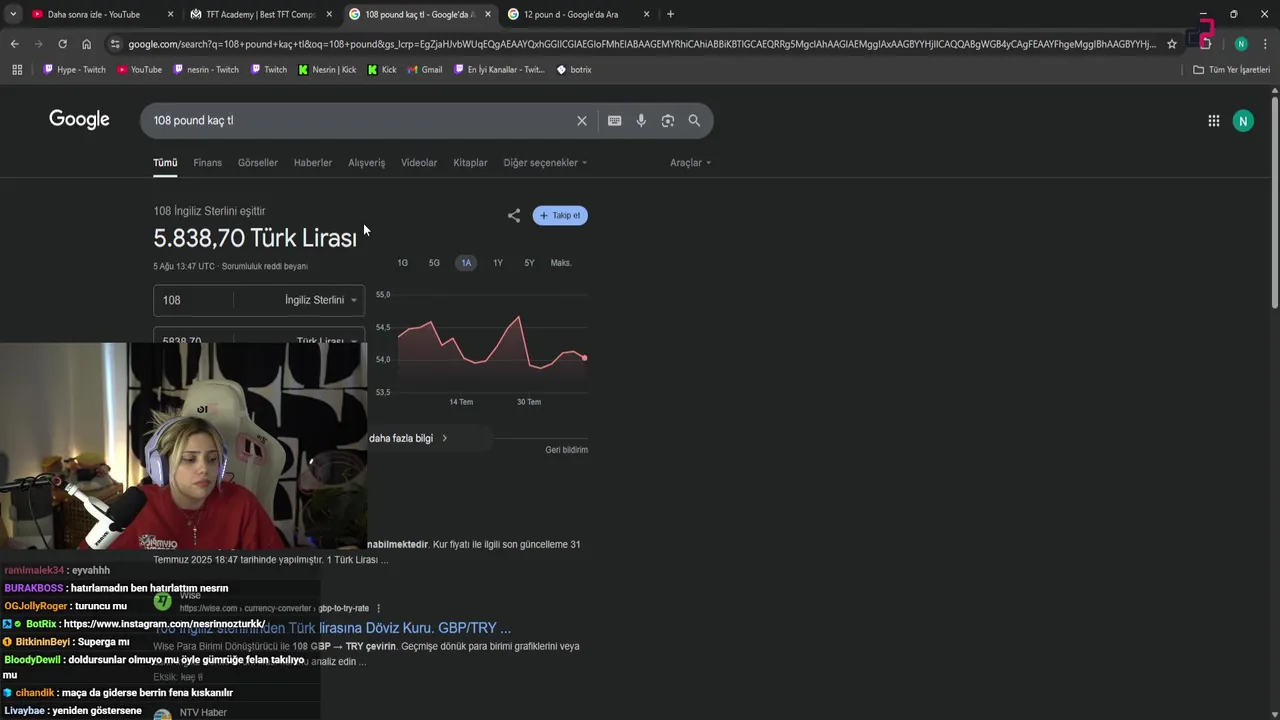Click the page vertical scrollbar
The height and width of the screenshot is (720, 1280).
coord(1274,200)
